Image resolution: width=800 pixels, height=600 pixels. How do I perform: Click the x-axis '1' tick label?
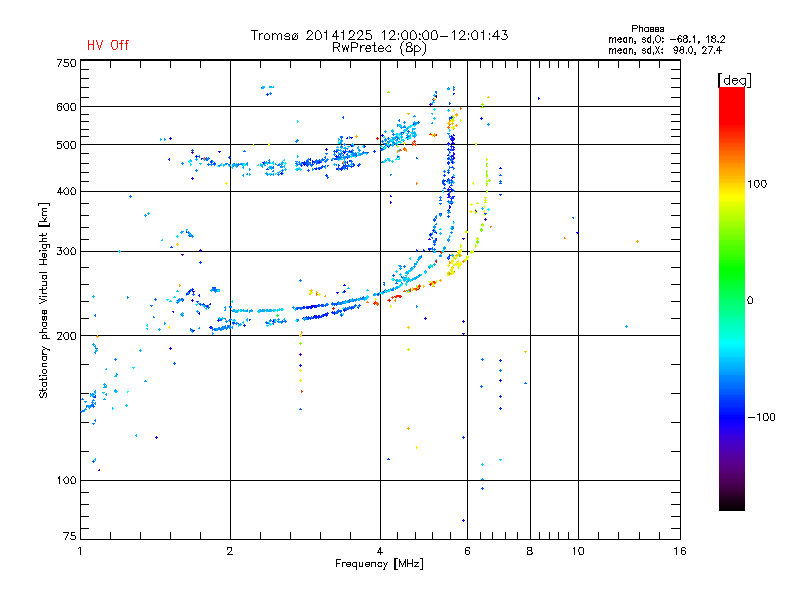pyautogui.click(x=80, y=551)
